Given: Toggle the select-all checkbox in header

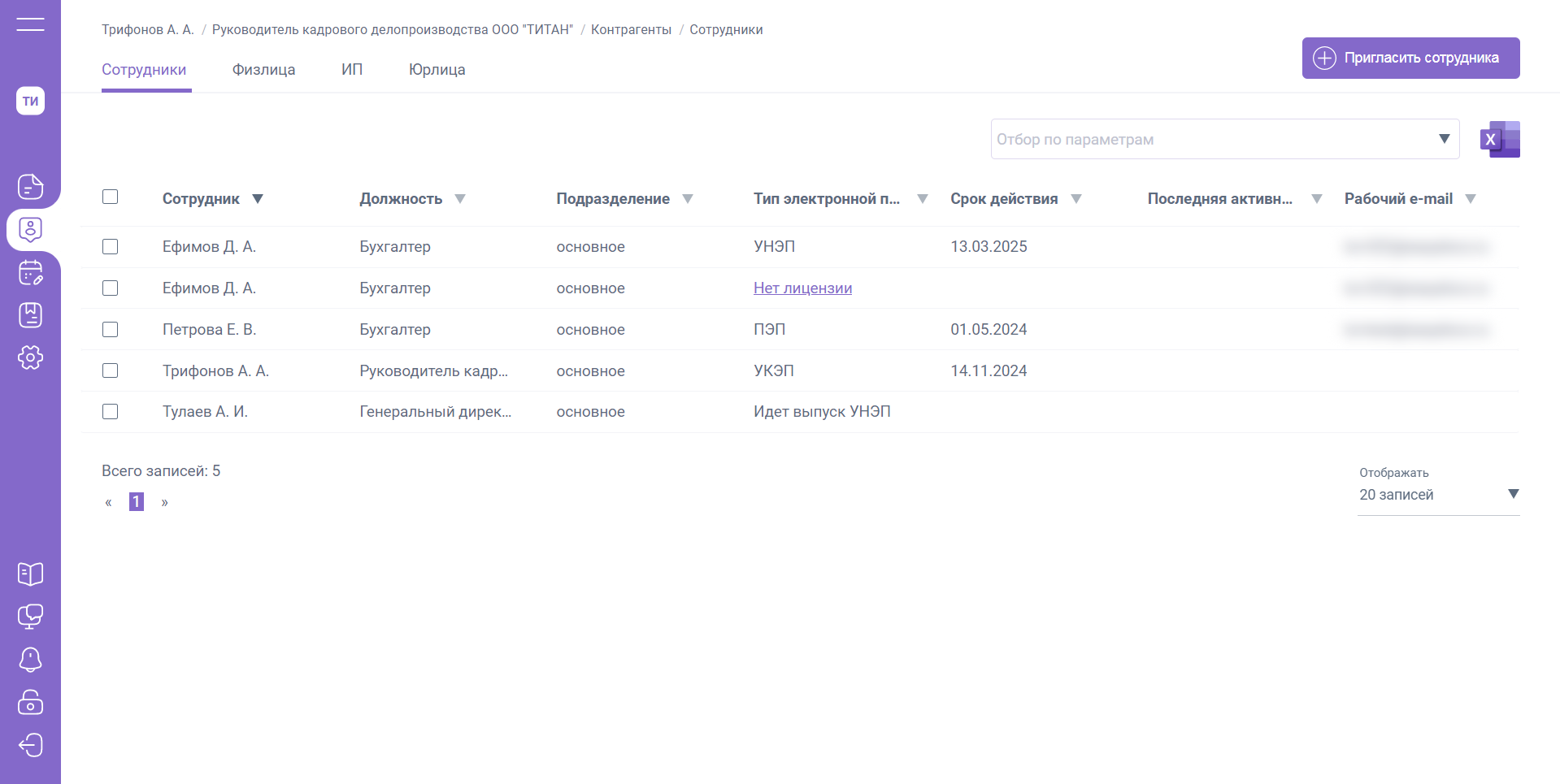Looking at the screenshot, I should pyautogui.click(x=111, y=197).
